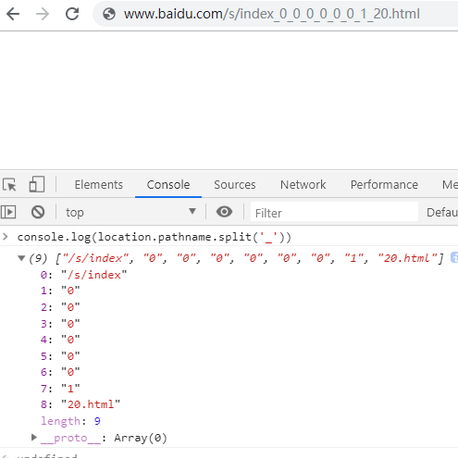The width and height of the screenshot is (458, 458).
Task: Switch to the Elements tab
Action: pyautogui.click(x=99, y=185)
